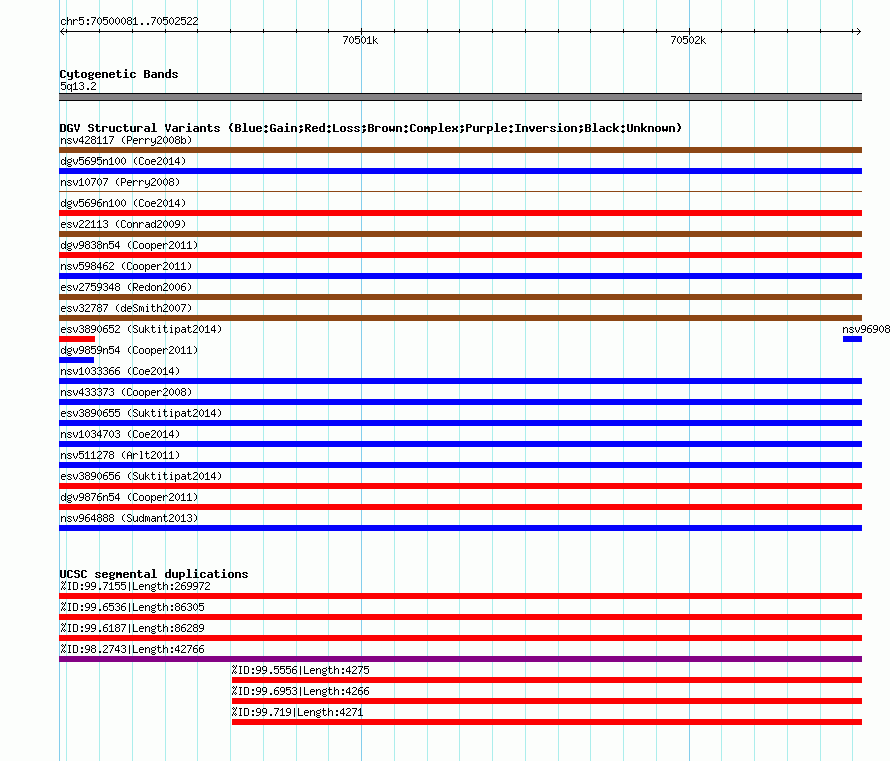The image size is (890, 761).
Task: Select esv2759348 (Redon2006) label
Action: click(126, 287)
